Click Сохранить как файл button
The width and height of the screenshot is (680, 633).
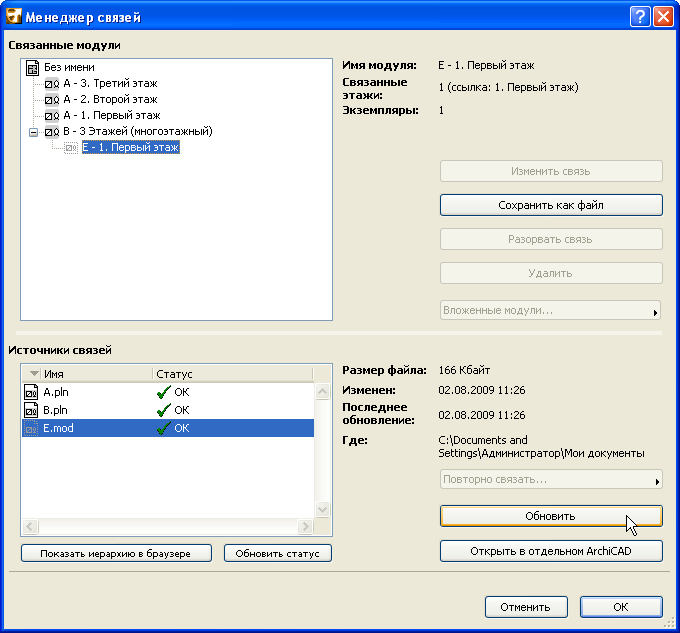point(551,205)
